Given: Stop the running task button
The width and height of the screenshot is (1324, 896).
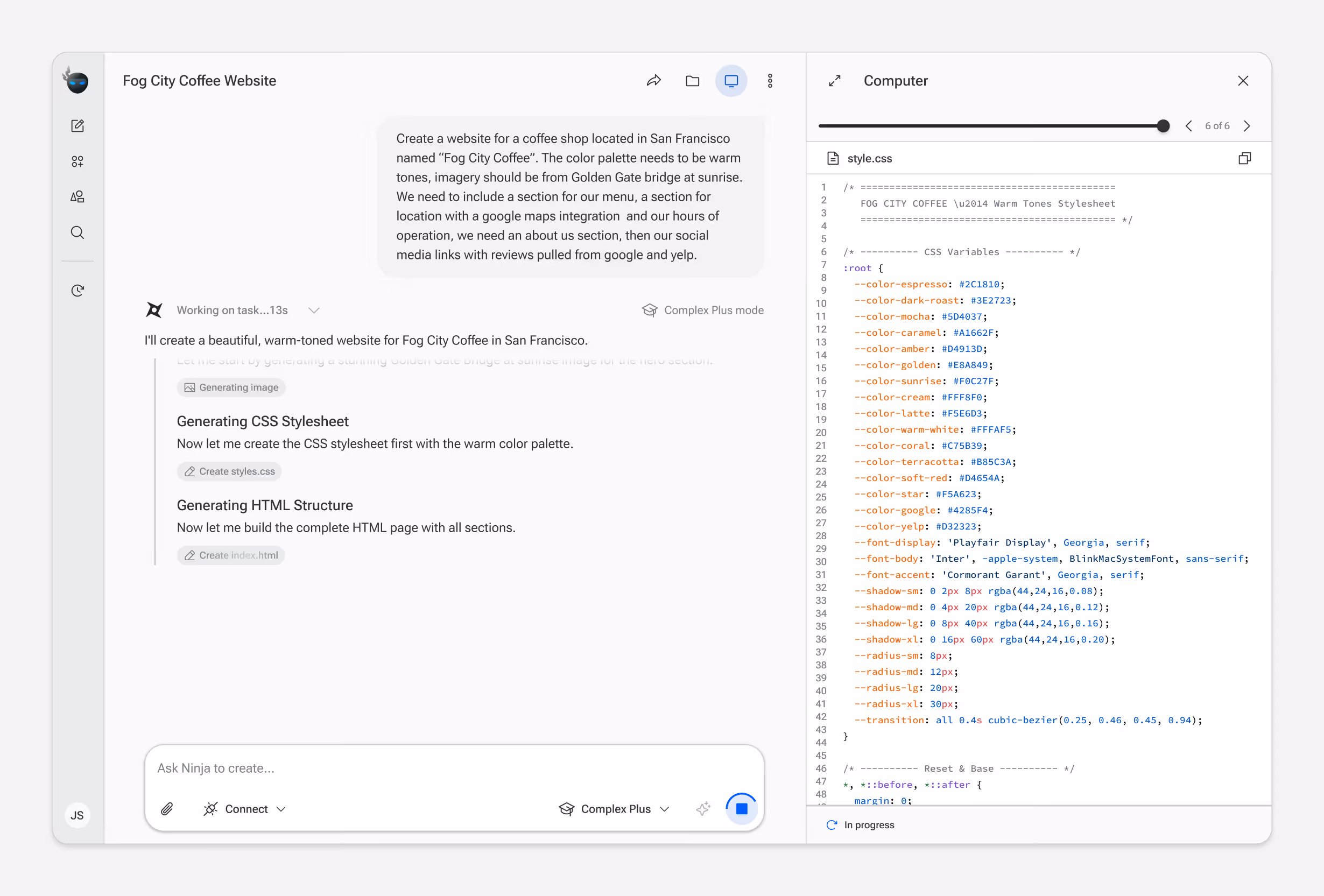Looking at the screenshot, I should [741, 809].
